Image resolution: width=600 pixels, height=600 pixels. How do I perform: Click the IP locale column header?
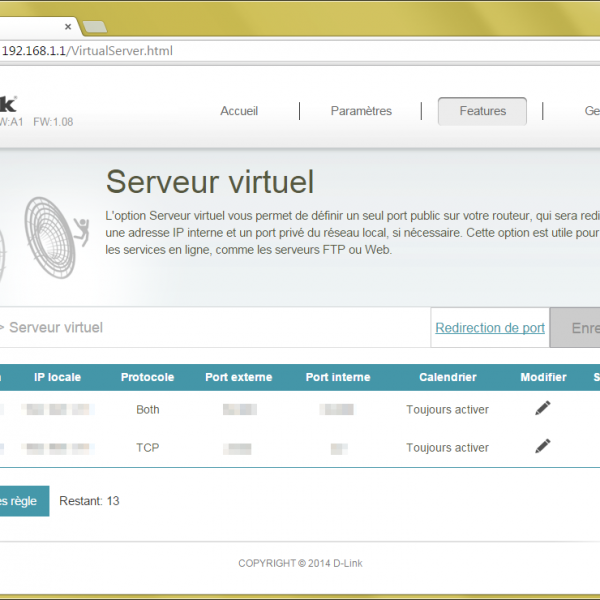57,377
